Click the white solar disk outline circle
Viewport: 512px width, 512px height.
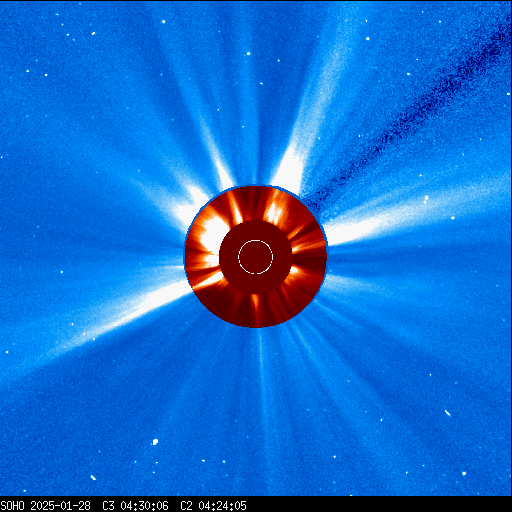255,257
